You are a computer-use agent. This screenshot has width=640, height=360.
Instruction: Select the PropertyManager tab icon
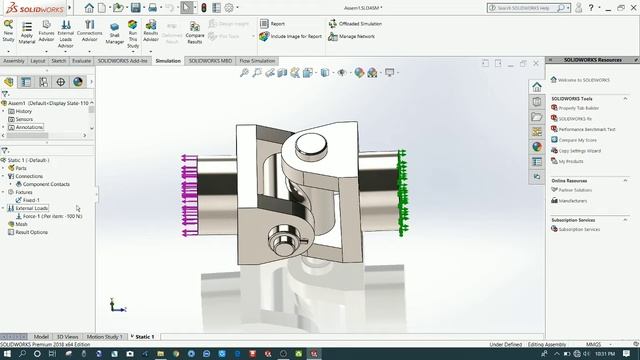26,82
